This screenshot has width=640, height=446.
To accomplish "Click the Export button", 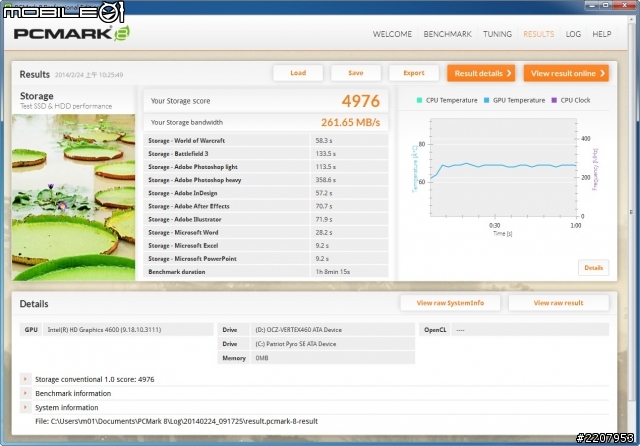I will pos(413,73).
